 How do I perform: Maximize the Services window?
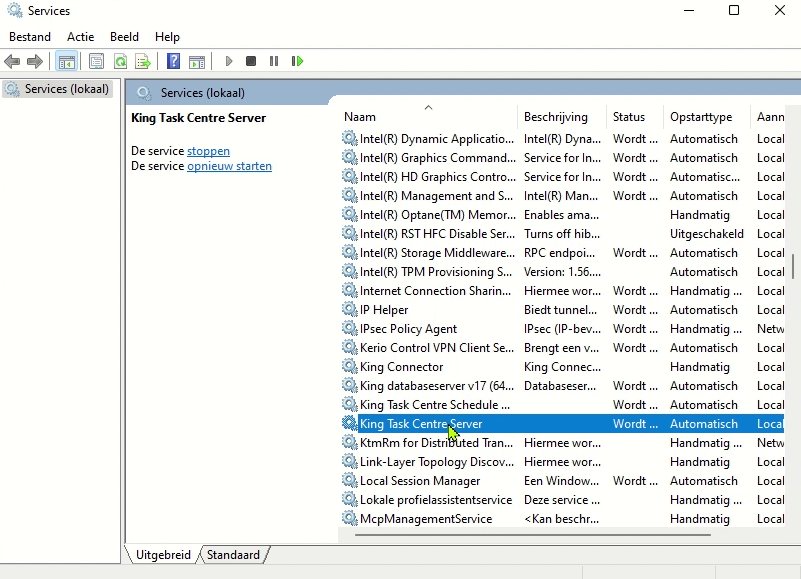734,10
